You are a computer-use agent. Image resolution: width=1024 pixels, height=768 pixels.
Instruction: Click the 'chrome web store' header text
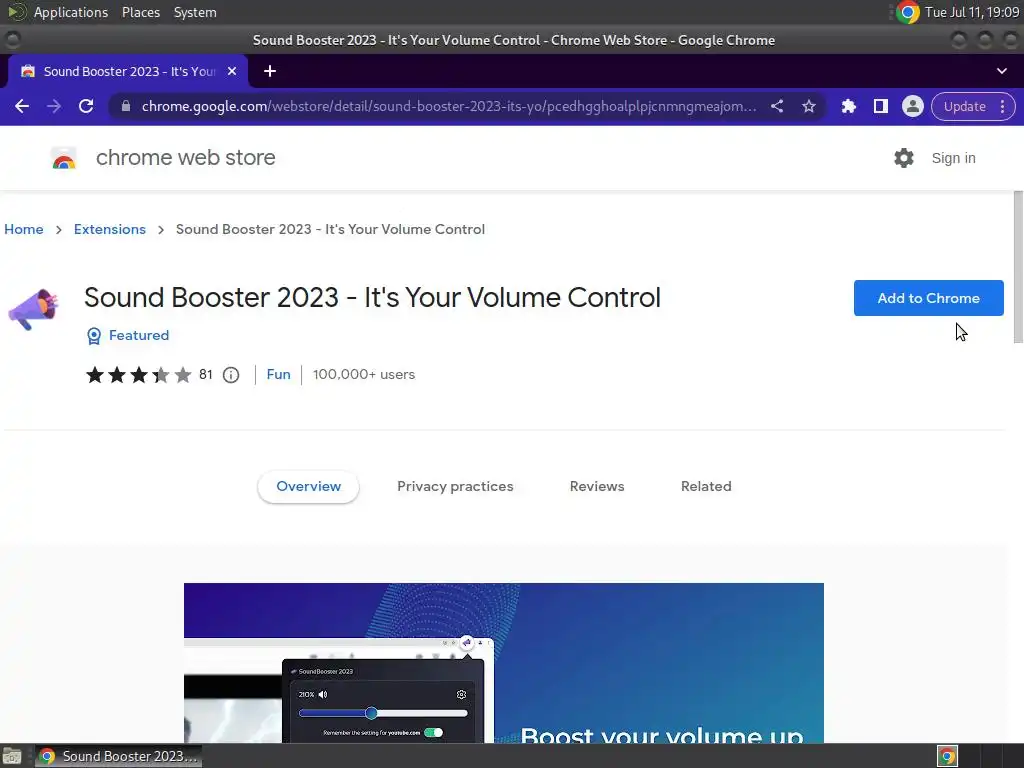tap(185, 158)
